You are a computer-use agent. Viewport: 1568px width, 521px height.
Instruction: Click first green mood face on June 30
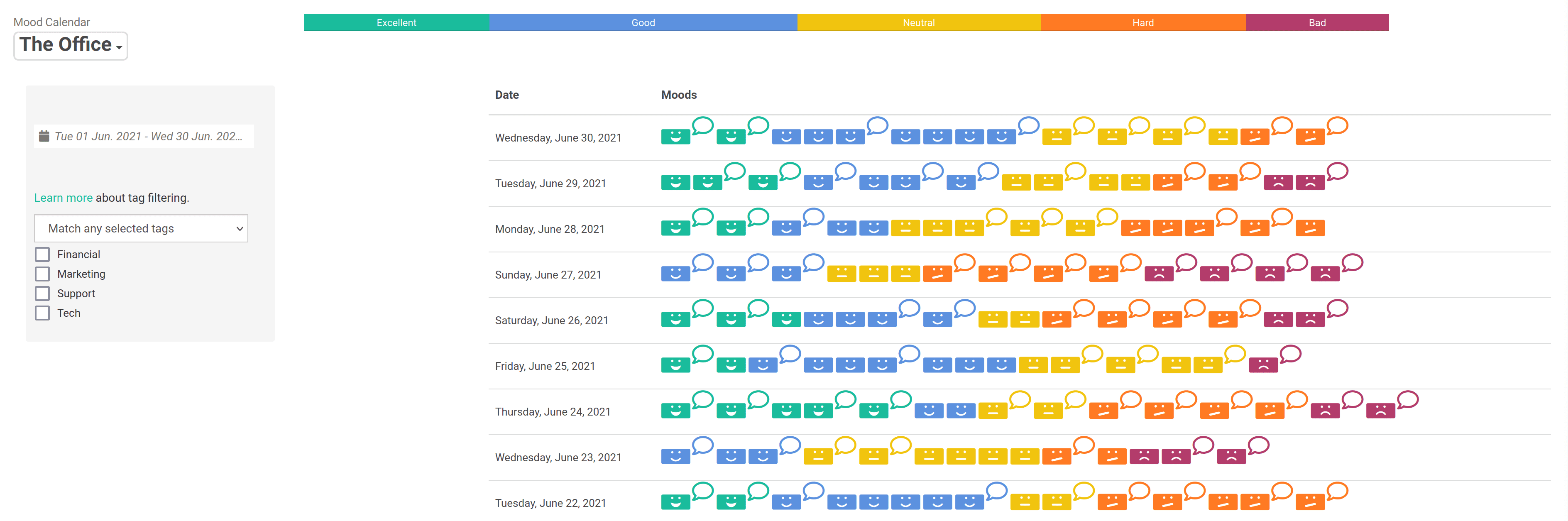point(675,137)
